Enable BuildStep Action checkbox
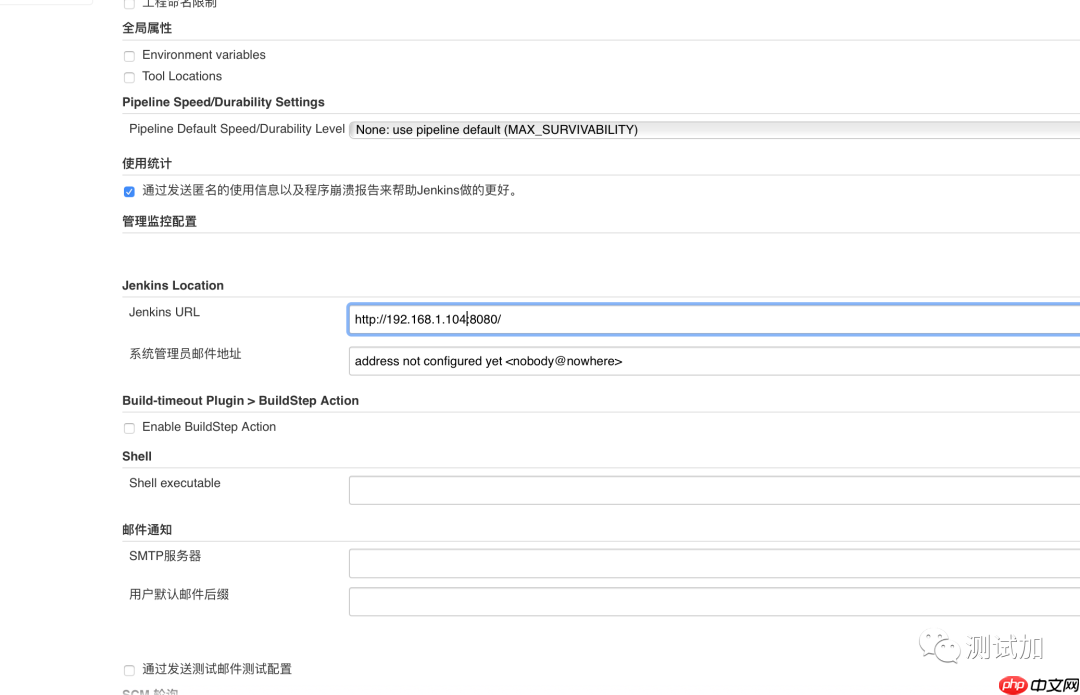This screenshot has width=1080, height=695. tap(129, 428)
